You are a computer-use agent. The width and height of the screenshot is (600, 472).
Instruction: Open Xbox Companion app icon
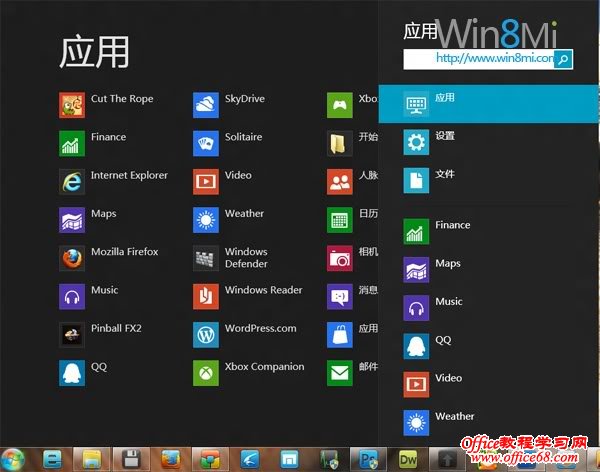pos(206,373)
